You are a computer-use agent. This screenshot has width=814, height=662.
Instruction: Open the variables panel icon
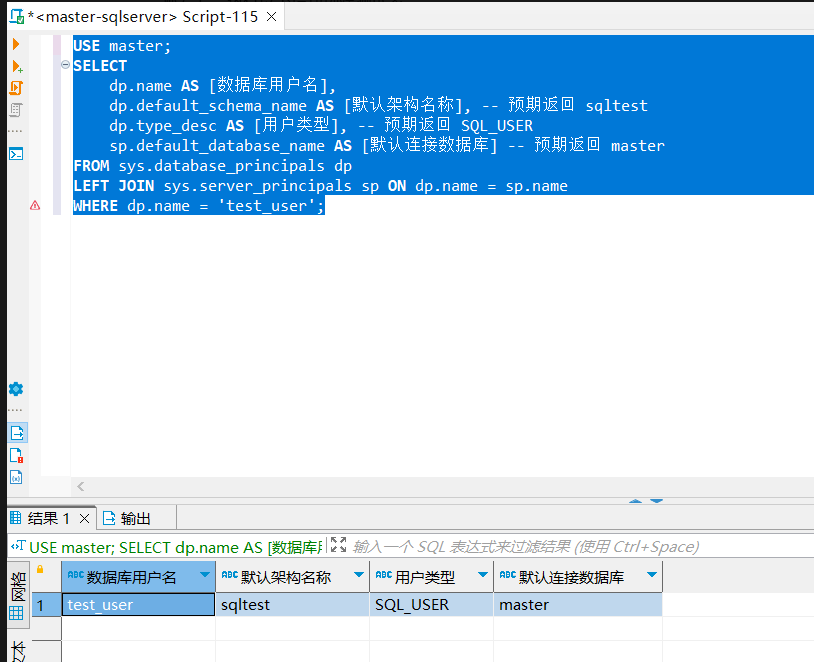(16, 477)
